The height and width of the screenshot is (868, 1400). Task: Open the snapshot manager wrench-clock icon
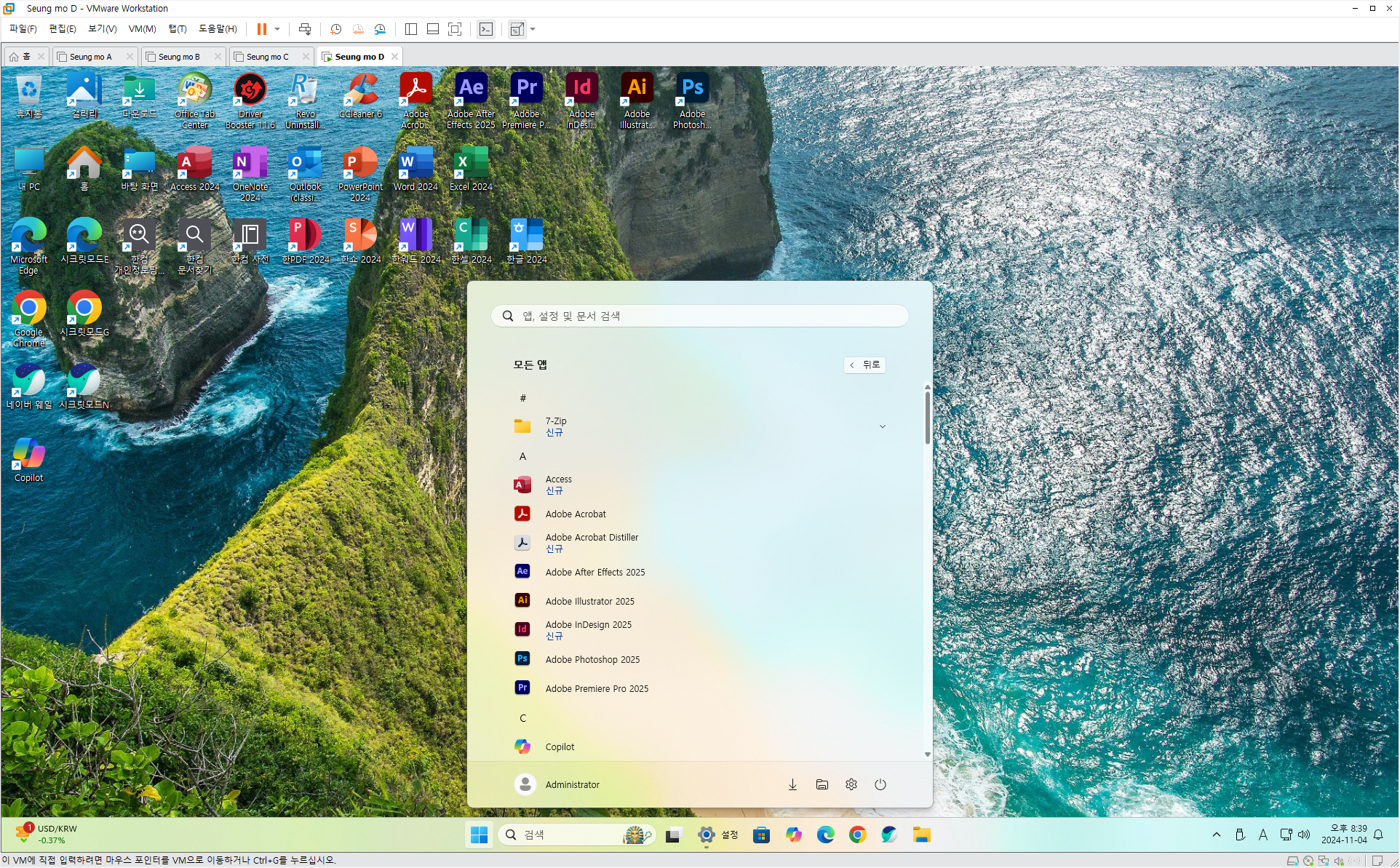click(x=380, y=29)
